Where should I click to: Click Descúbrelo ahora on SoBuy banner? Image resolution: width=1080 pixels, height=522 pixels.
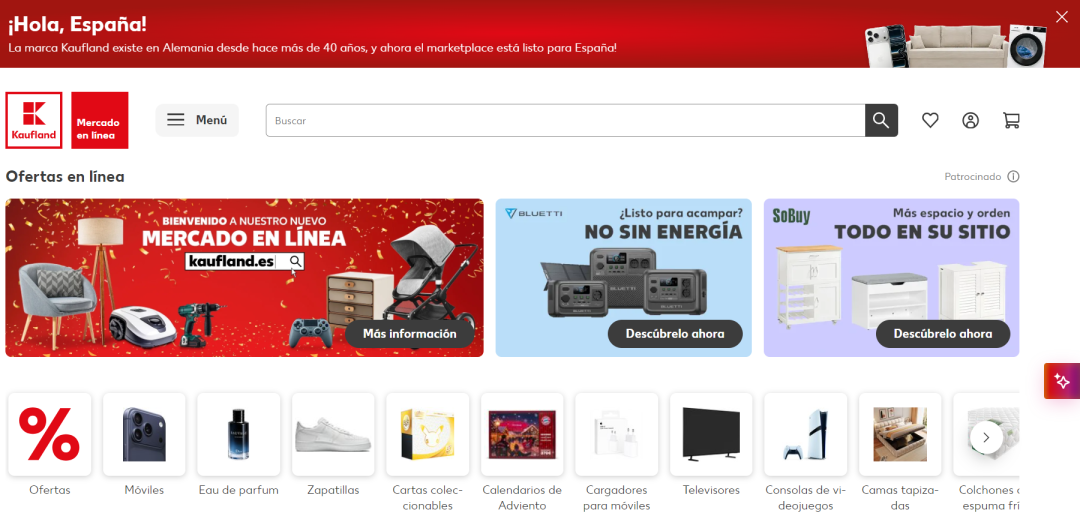943,334
